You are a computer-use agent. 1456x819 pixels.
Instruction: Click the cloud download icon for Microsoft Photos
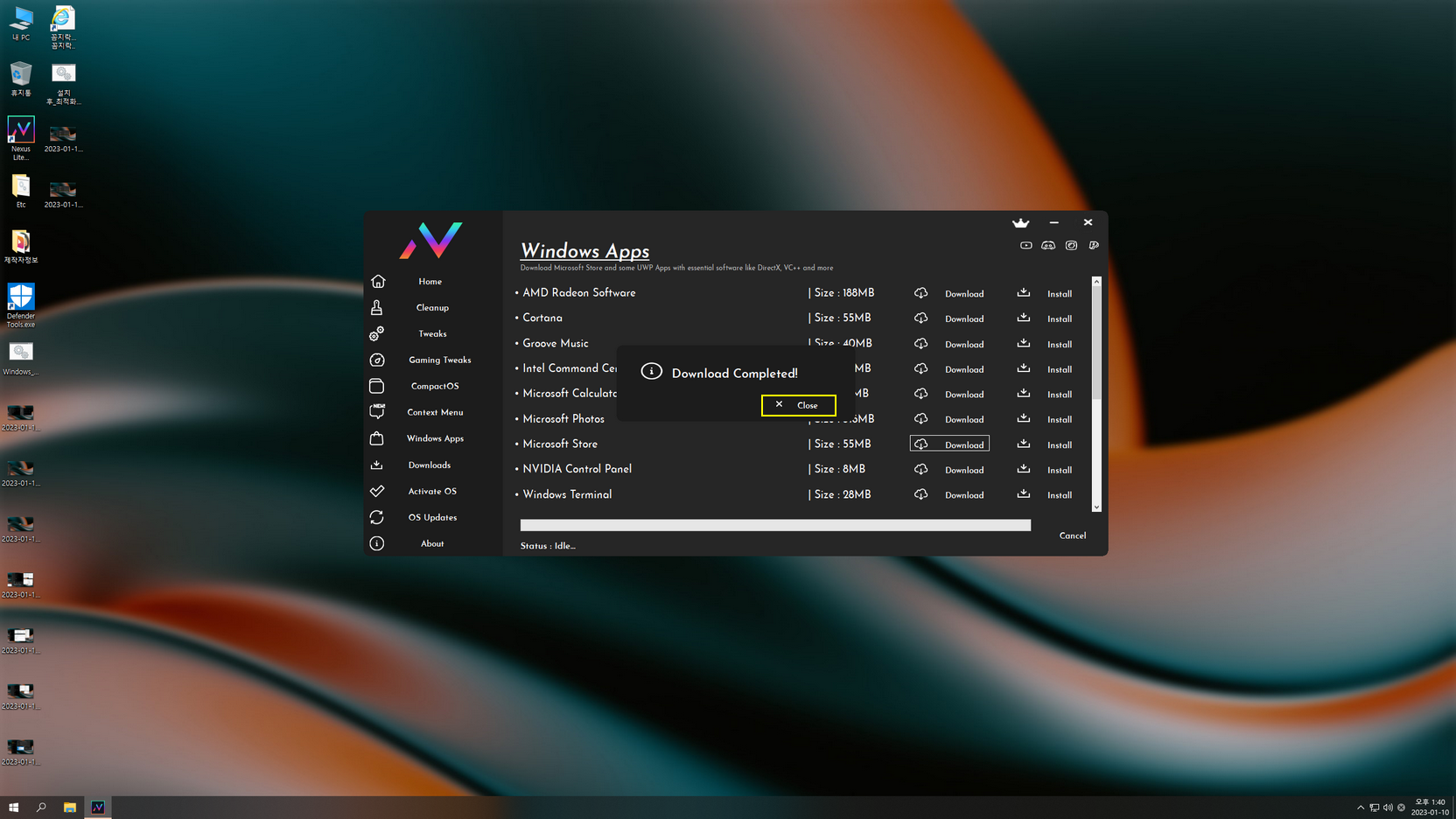coord(921,419)
